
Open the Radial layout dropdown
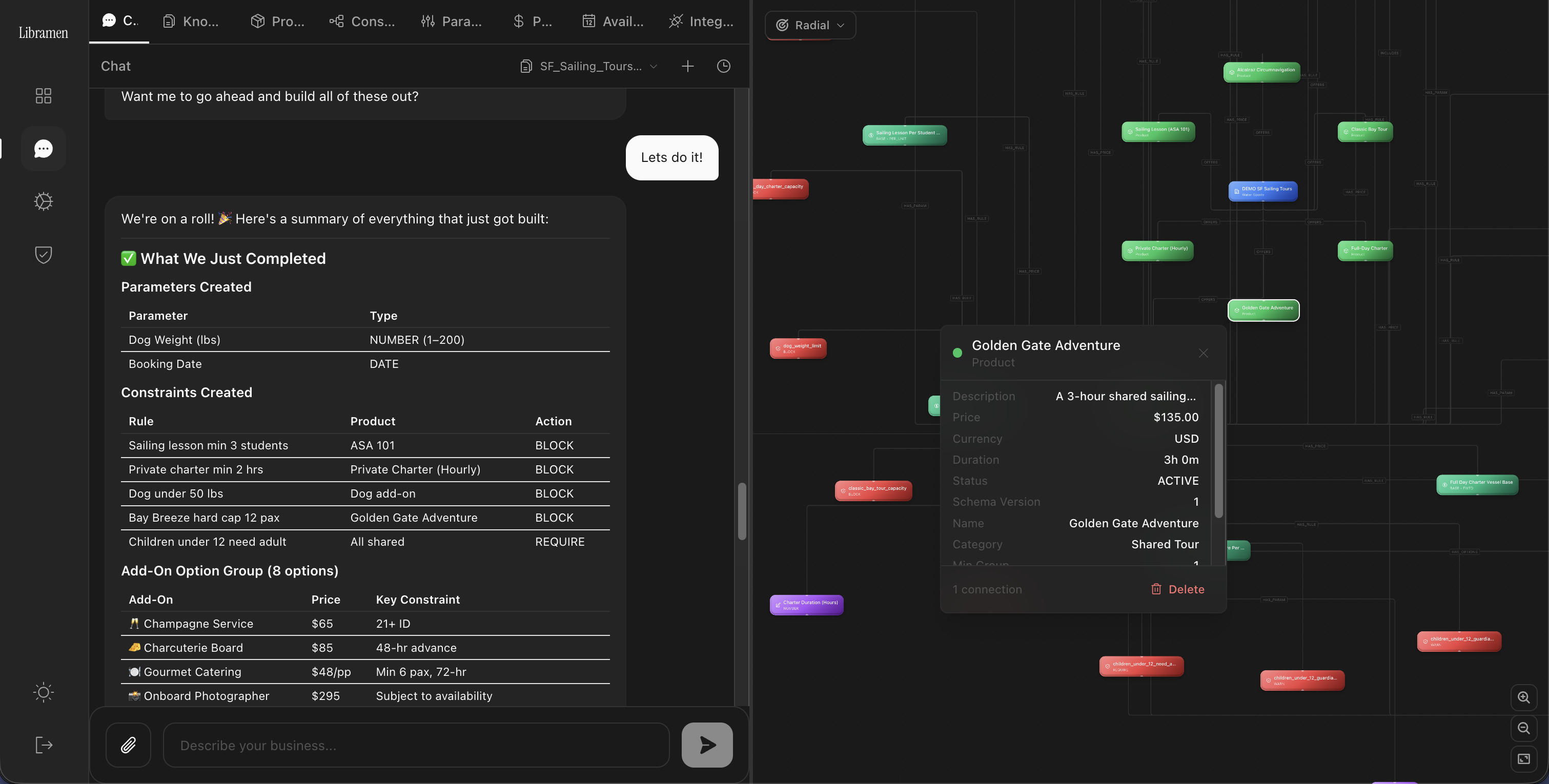click(810, 25)
